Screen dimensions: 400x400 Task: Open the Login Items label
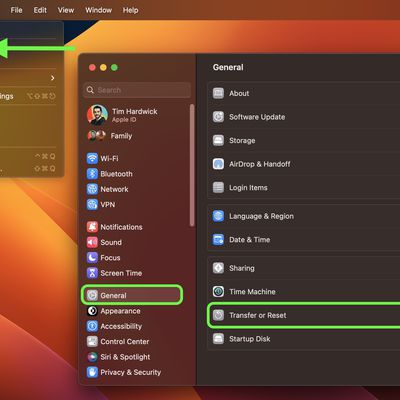click(x=248, y=188)
